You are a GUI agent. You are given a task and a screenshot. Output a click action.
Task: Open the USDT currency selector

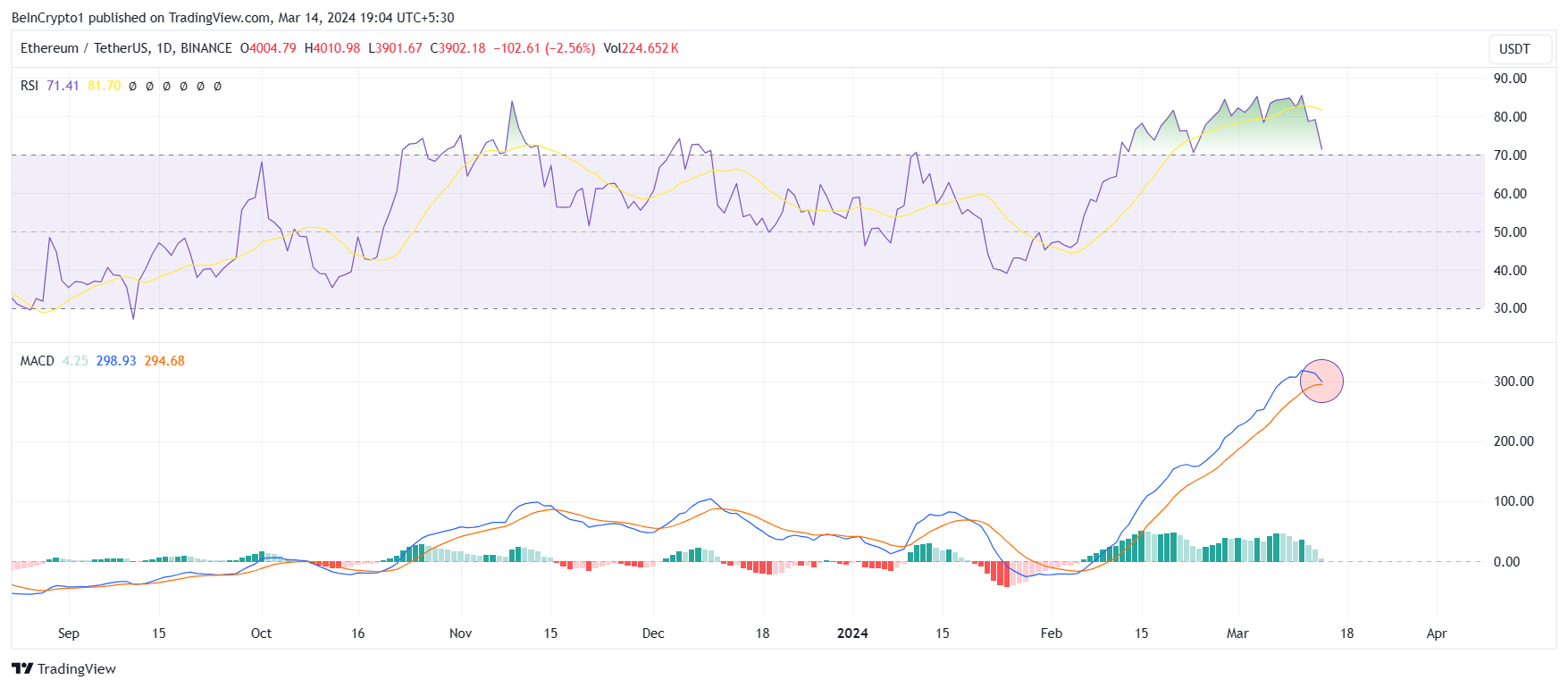pos(1514,49)
